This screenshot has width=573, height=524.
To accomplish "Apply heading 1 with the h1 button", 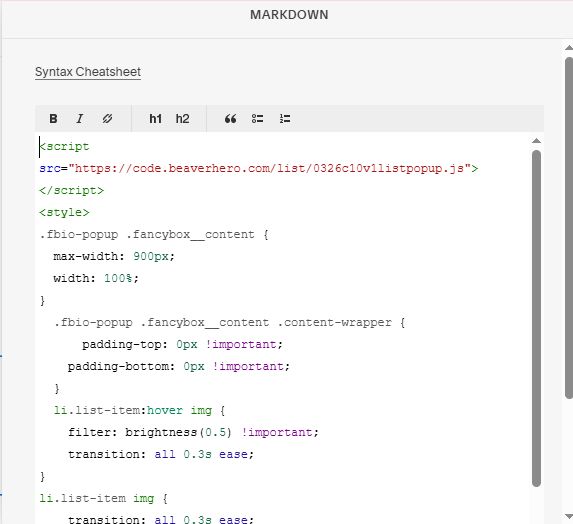I will (x=155, y=118).
